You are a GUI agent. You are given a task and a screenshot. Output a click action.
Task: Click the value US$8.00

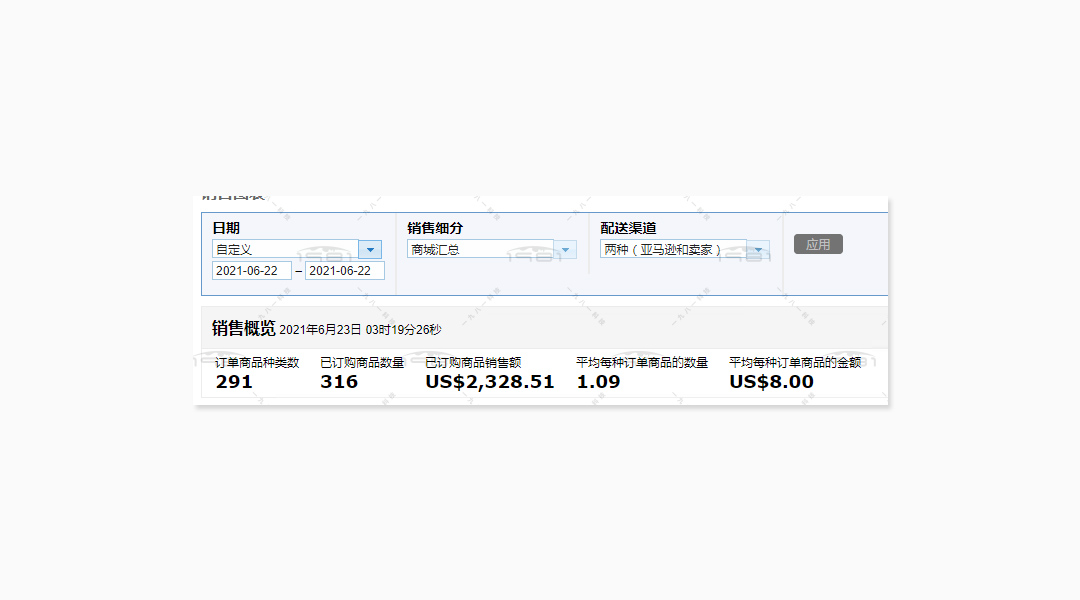(771, 382)
